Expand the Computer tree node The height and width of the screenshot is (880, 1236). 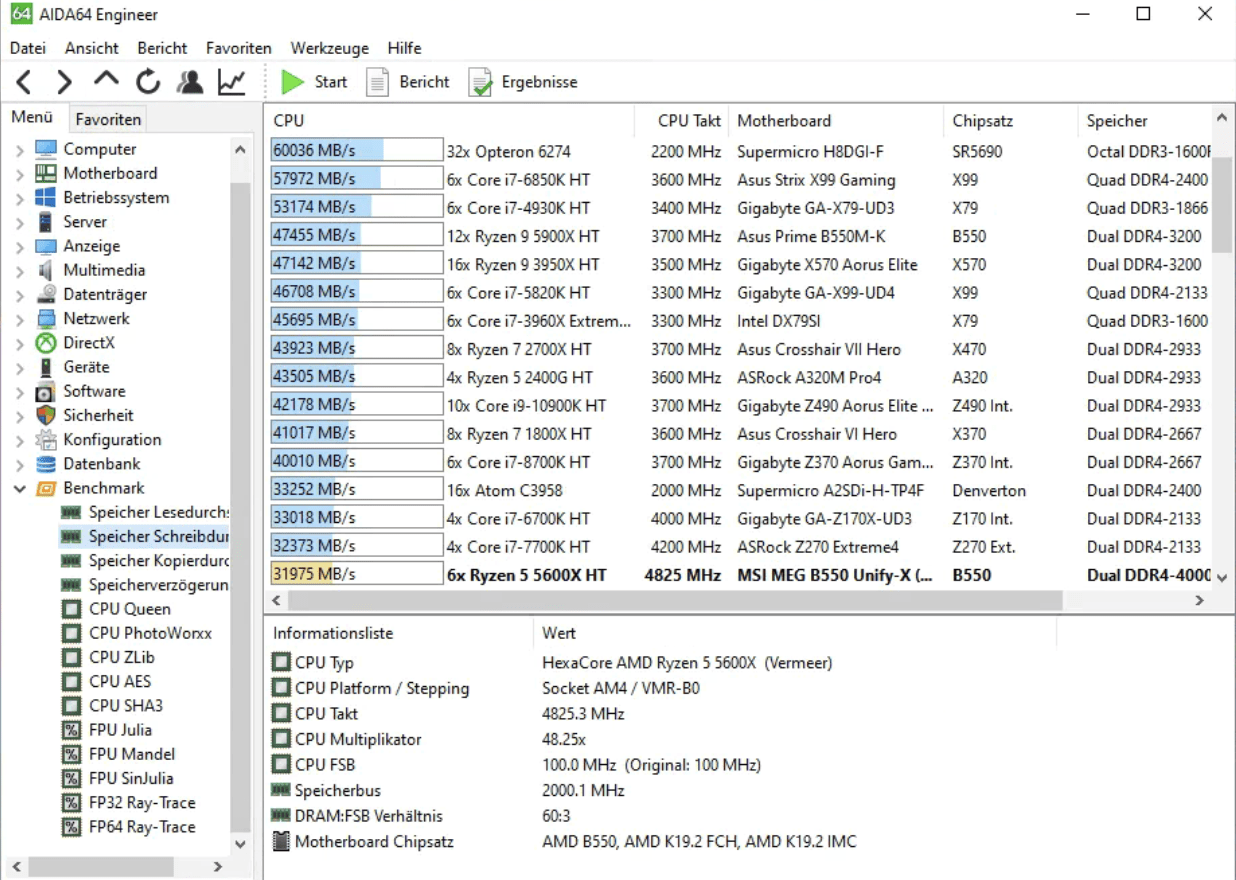(x=19, y=150)
